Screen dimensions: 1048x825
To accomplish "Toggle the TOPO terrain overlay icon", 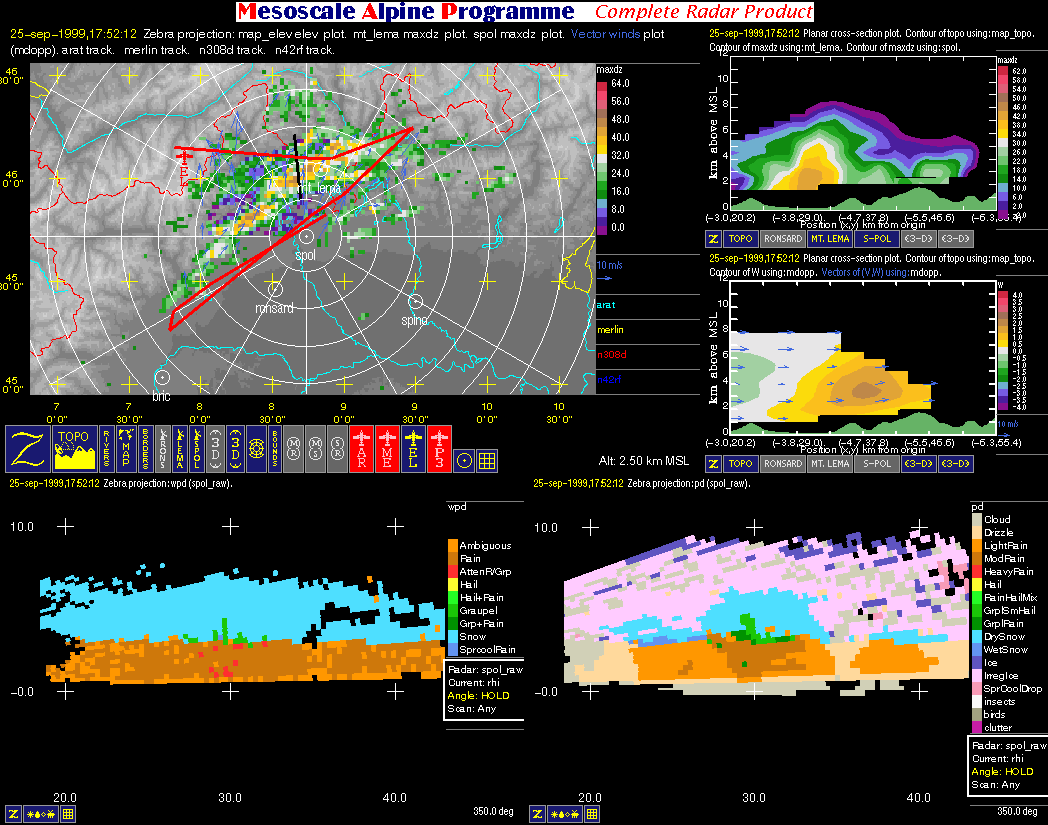I will pos(75,449).
